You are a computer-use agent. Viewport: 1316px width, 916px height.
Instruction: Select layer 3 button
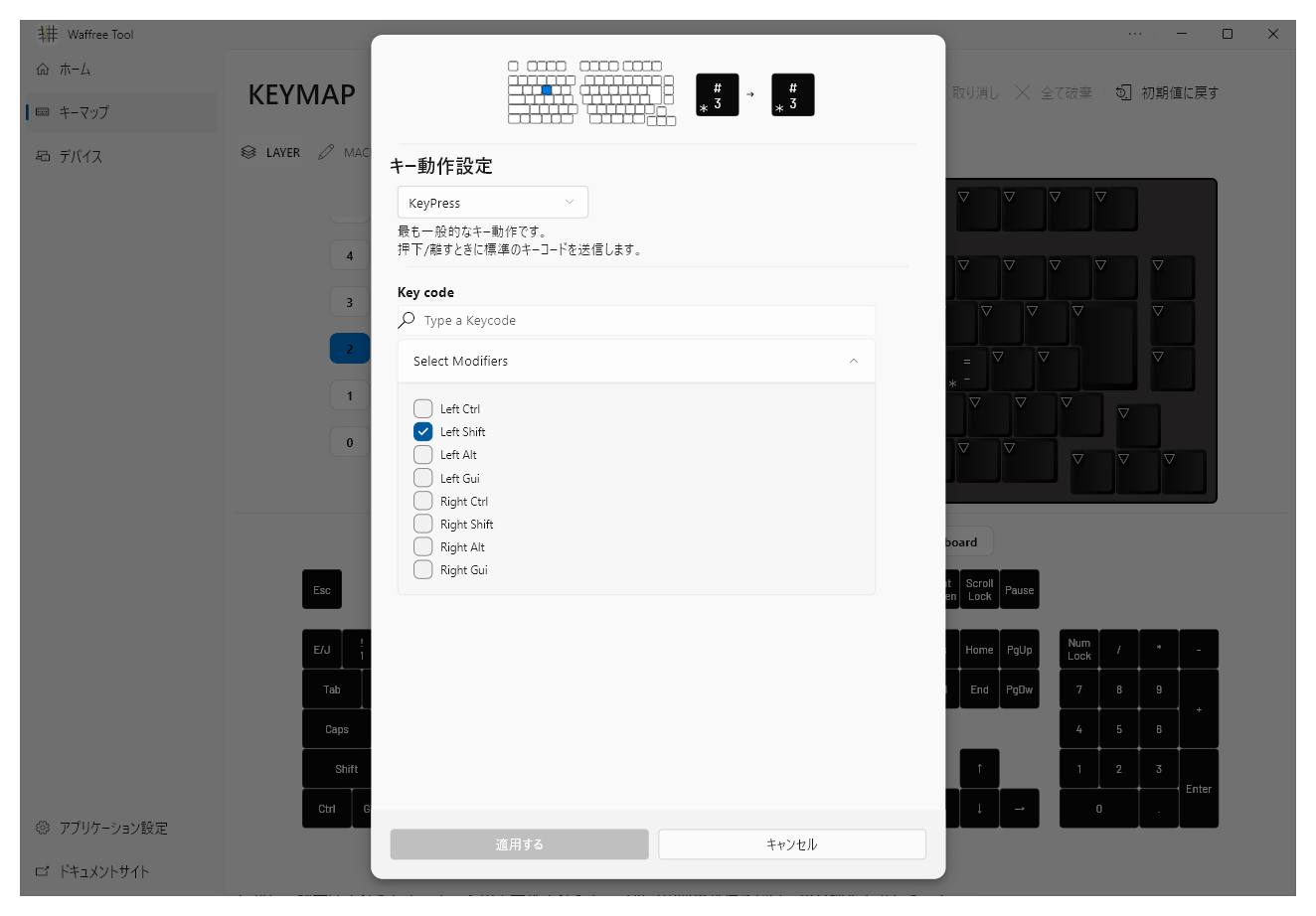tap(349, 302)
